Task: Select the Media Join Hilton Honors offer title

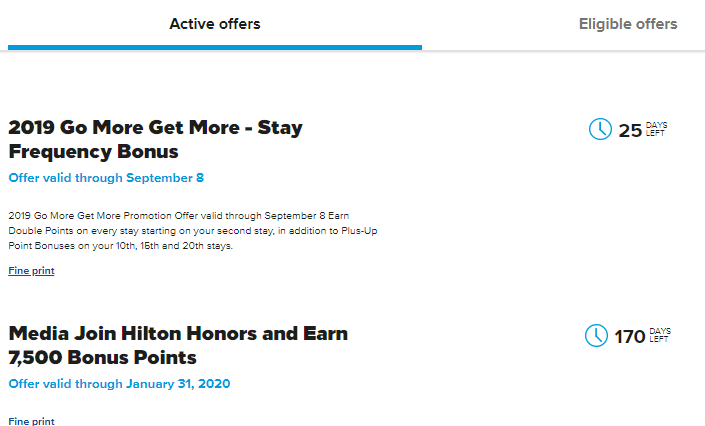Action: coord(178,345)
